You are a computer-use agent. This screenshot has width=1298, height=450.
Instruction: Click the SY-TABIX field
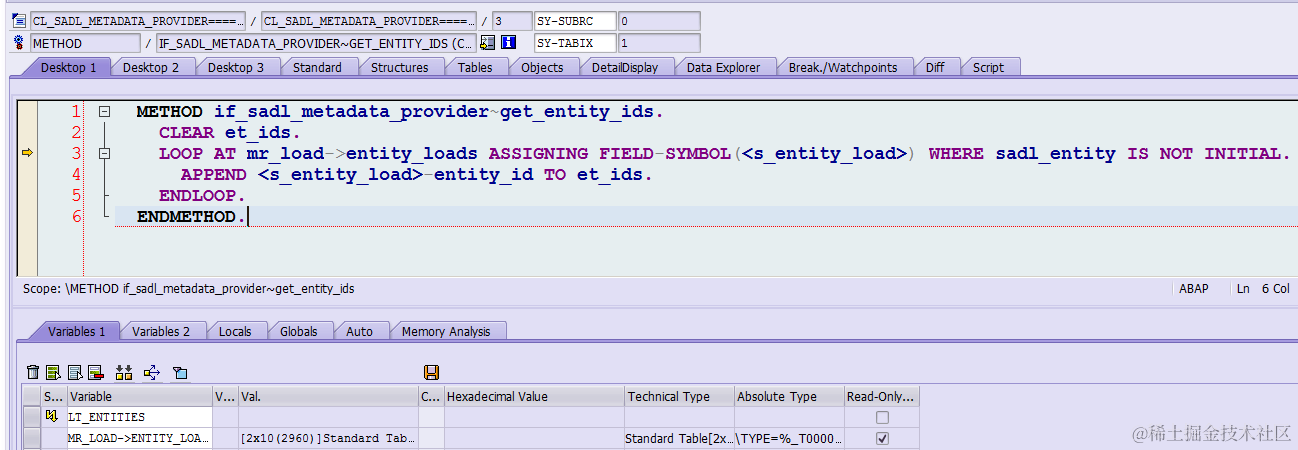[575, 43]
